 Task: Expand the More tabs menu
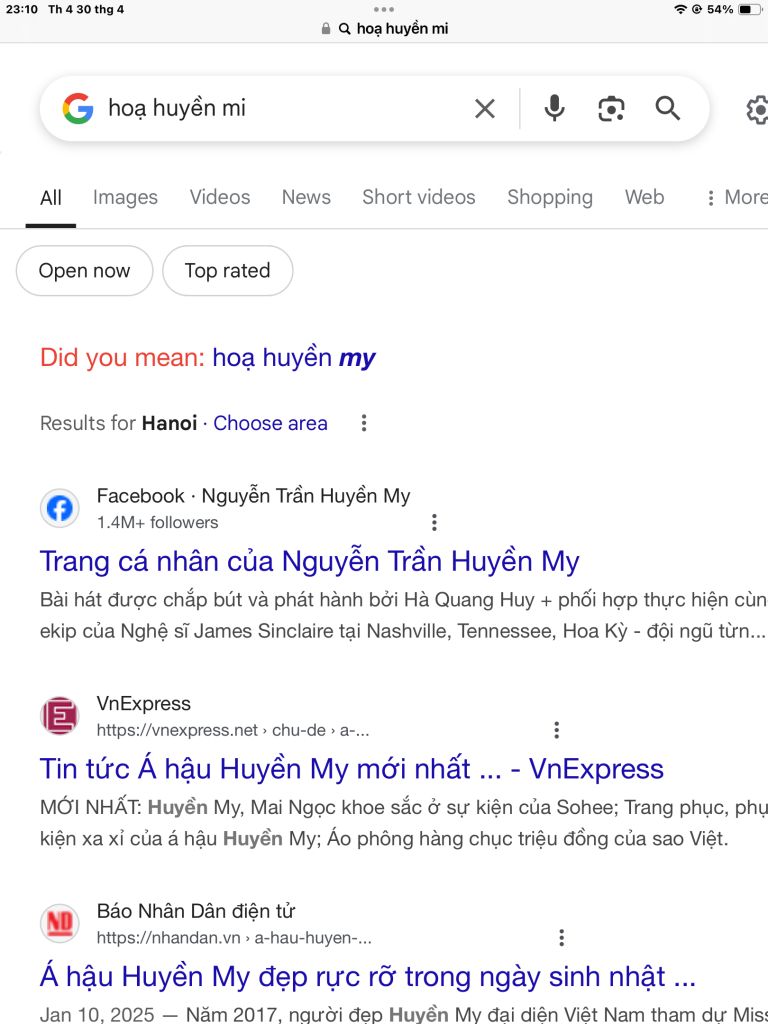click(737, 197)
